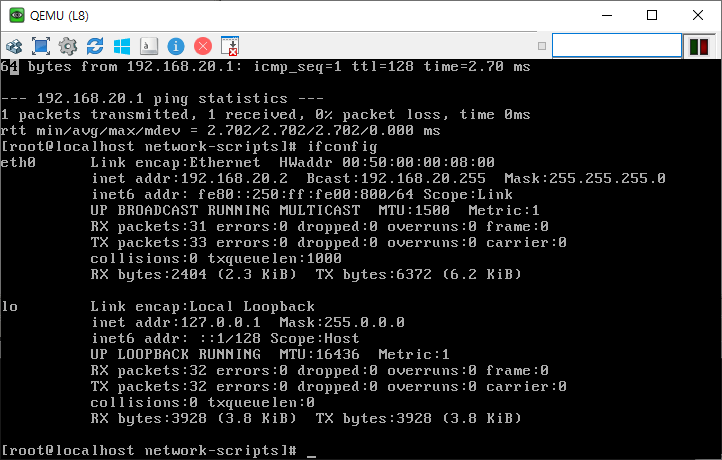Click the 'MTU:16436' value
The height and width of the screenshot is (460, 722).
319,354
